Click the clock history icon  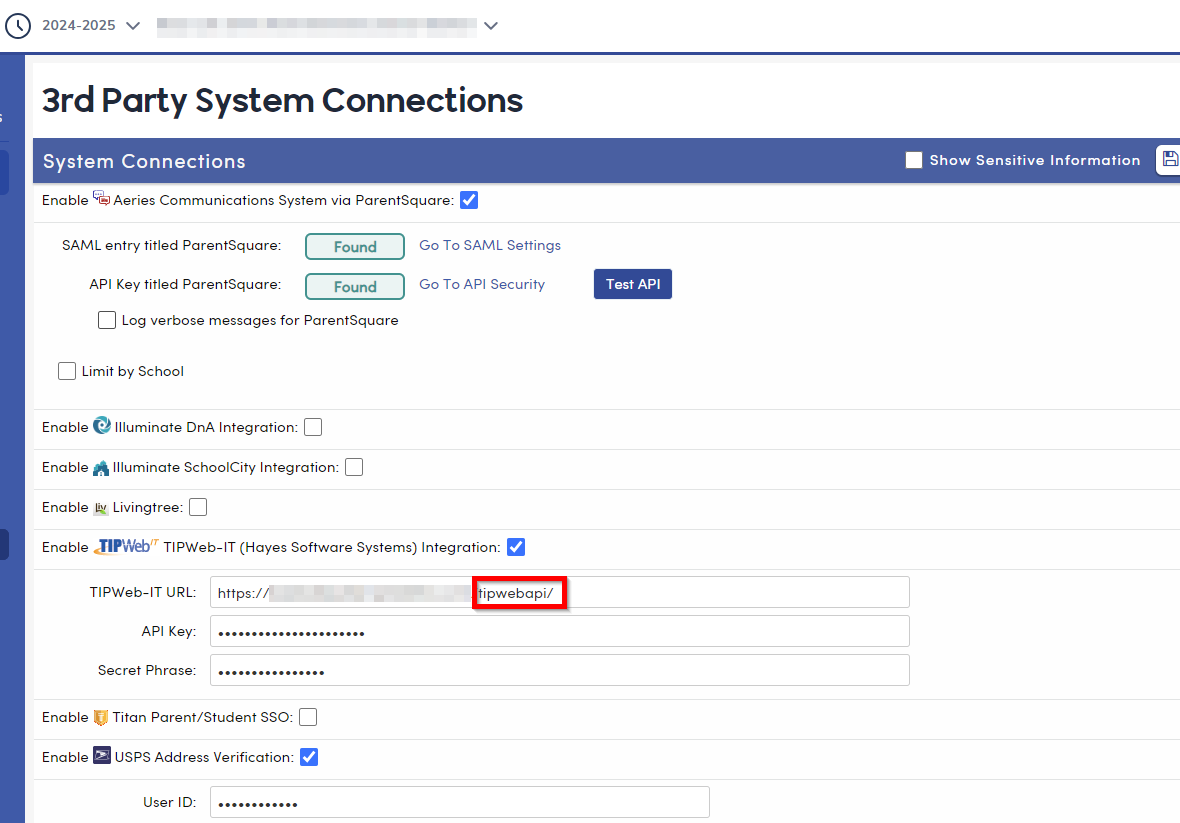[x=18, y=25]
